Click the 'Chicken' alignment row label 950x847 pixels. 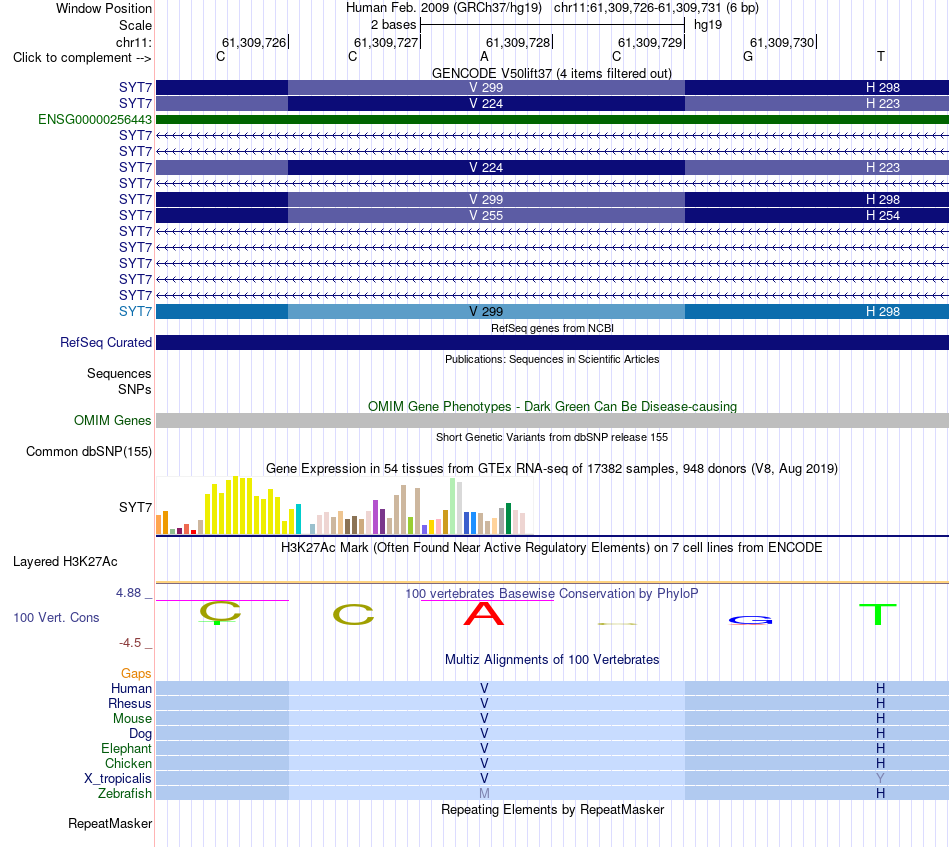click(x=128, y=763)
